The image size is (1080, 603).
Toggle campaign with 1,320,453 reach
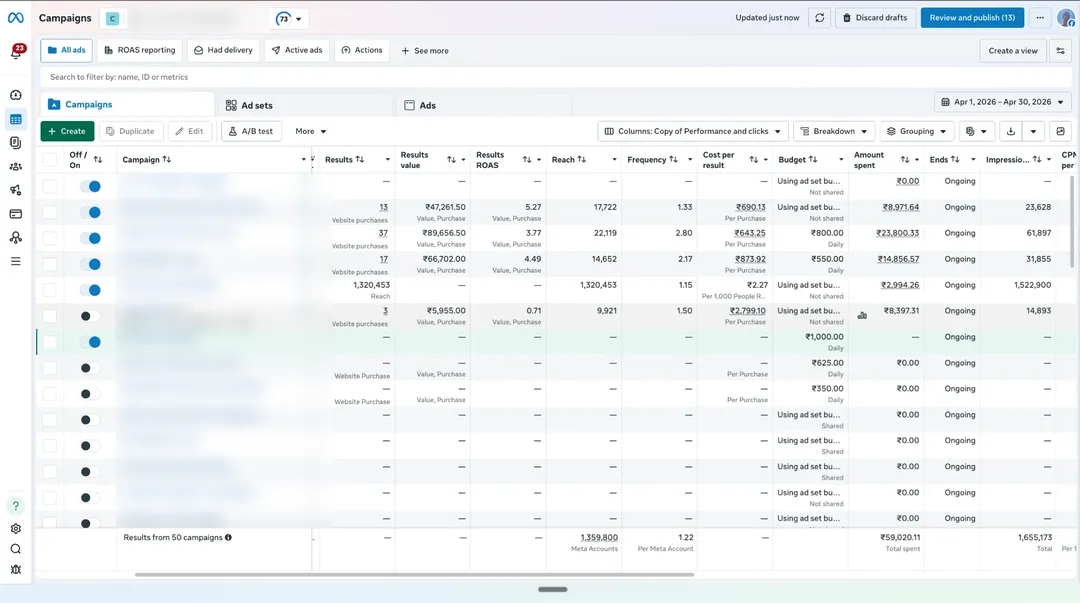click(x=90, y=290)
